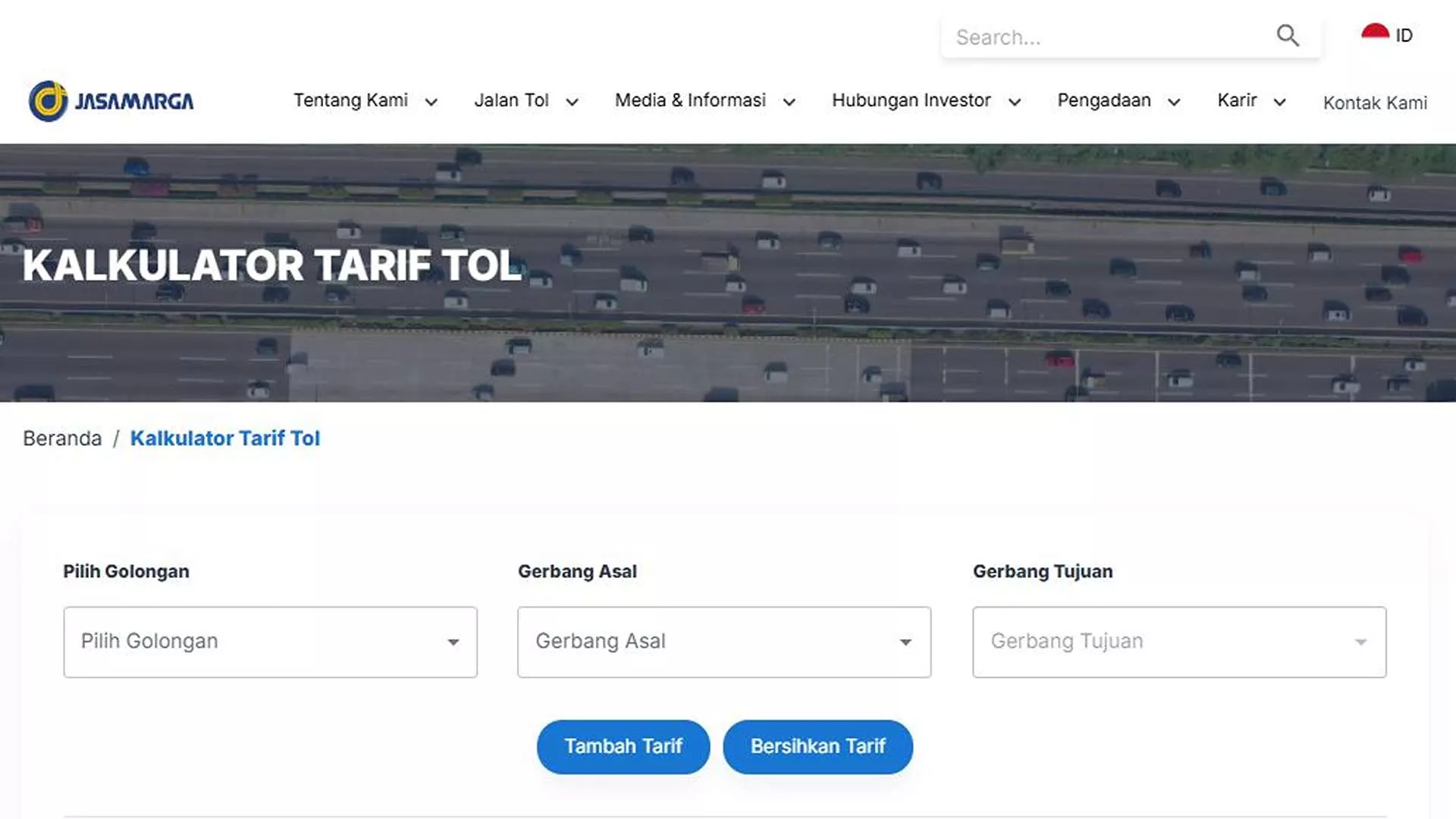Viewport: 1456px width, 819px height.
Task: Click the chevron beside Jalan Tol
Action: 573,102
